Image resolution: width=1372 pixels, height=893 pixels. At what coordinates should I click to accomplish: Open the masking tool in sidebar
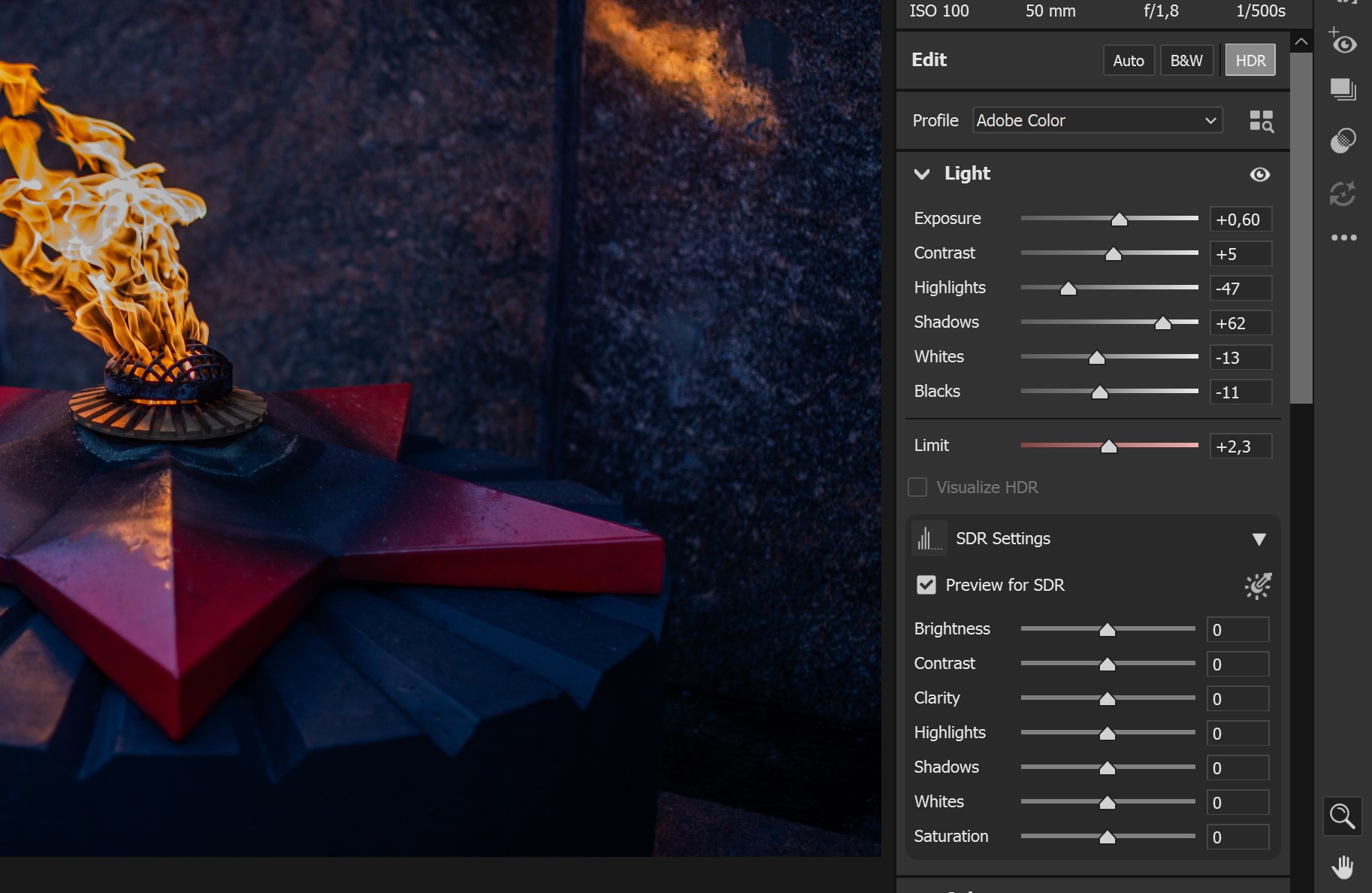[x=1343, y=141]
